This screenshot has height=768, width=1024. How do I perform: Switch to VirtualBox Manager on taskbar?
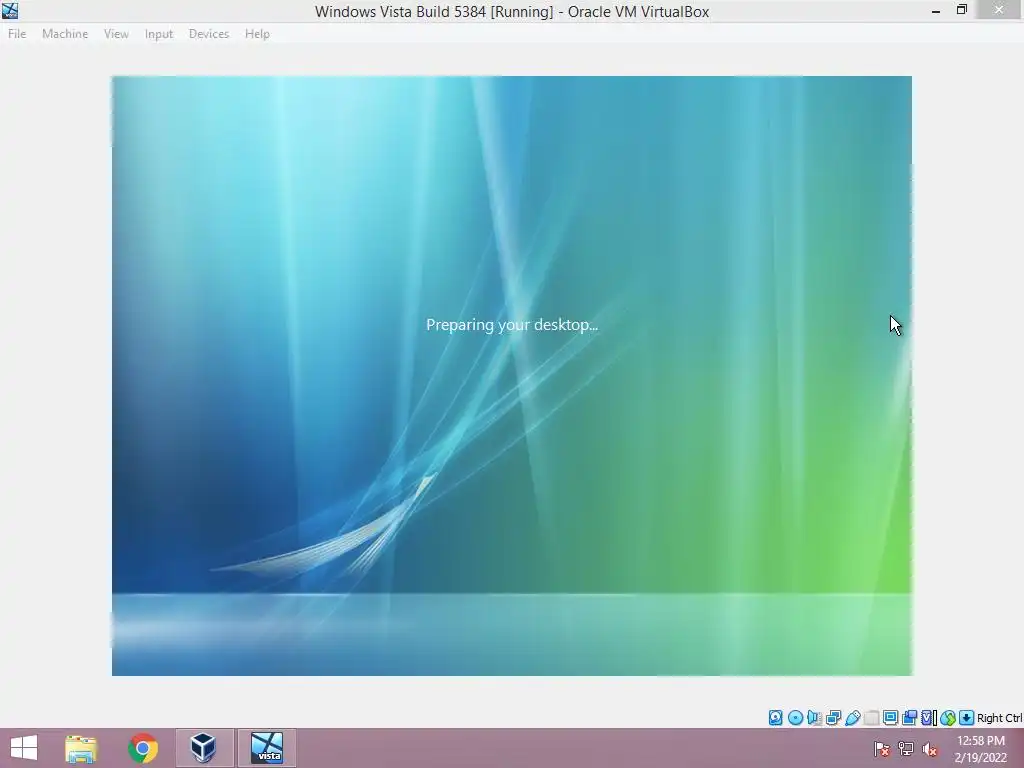tap(203, 748)
